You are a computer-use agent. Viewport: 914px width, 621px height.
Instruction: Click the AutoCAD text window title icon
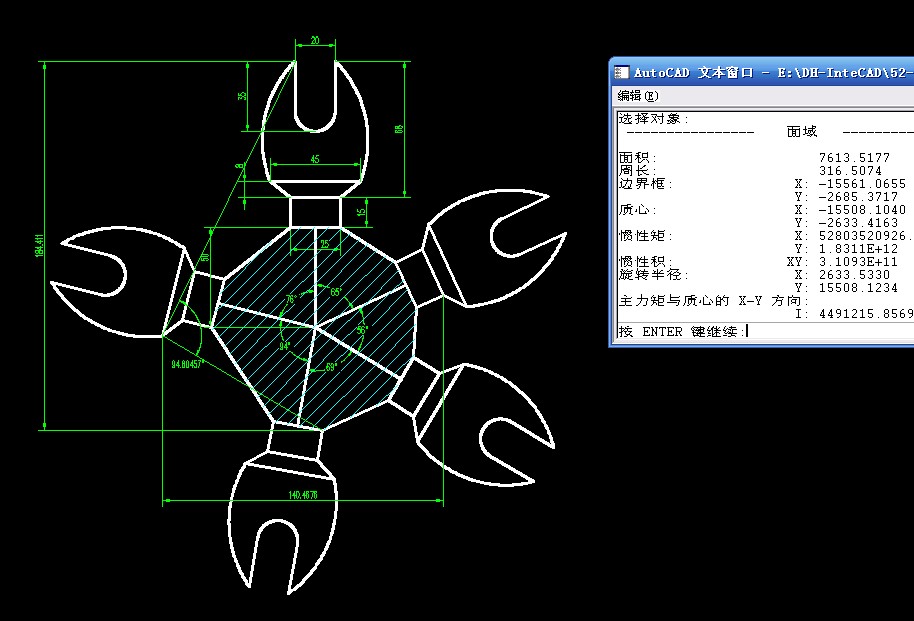pyautogui.click(x=621, y=72)
